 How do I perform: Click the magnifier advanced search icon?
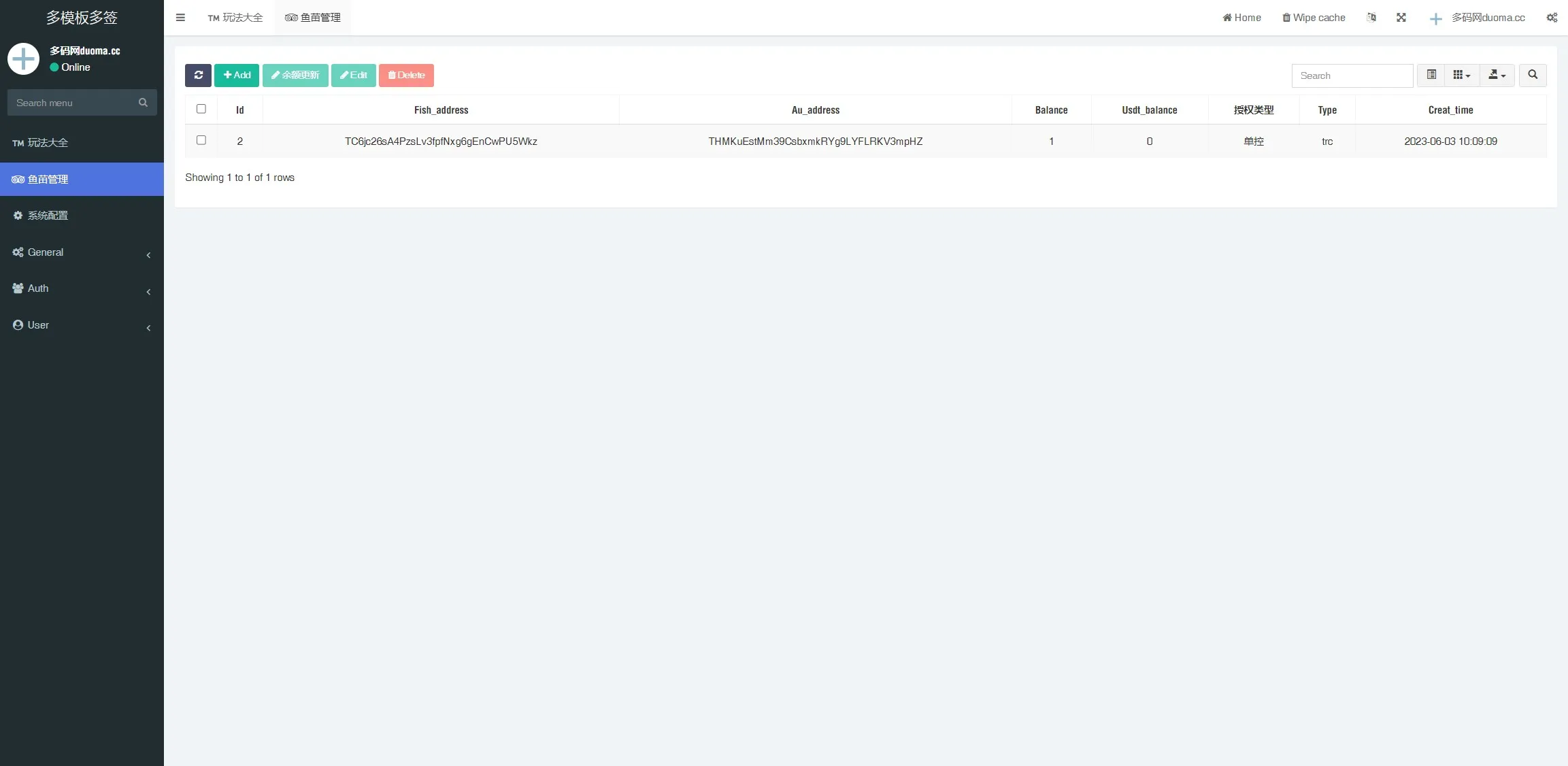(x=1533, y=75)
